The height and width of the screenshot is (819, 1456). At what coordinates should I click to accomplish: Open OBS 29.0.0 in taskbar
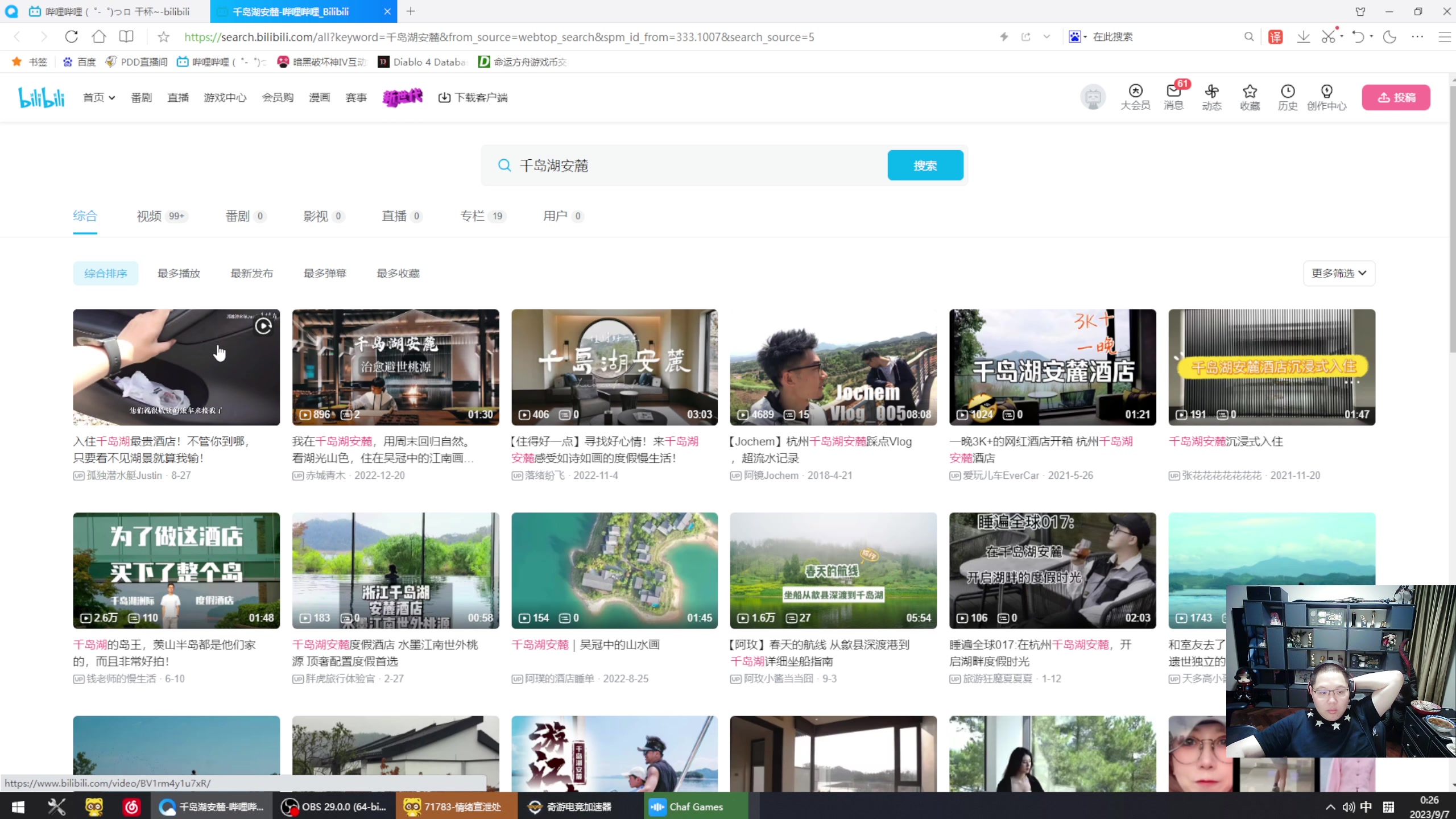[x=334, y=806]
